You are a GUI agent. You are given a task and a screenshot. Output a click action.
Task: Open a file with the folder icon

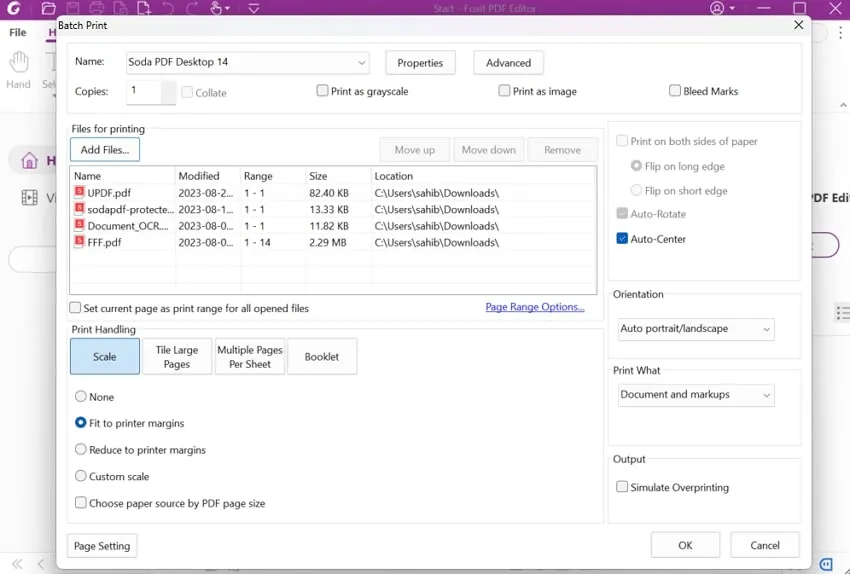click(x=49, y=8)
